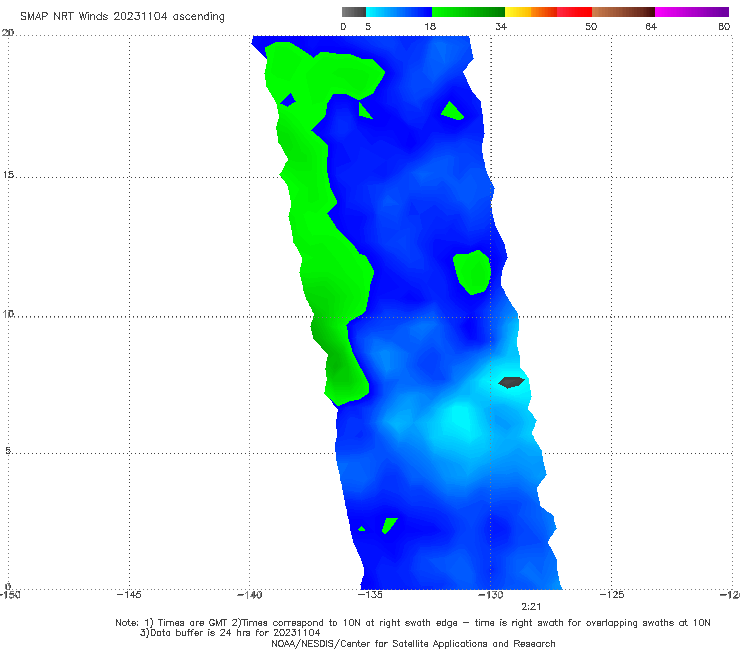Click the color bar label '50'
This screenshot has width=740, height=650.
[591, 26]
